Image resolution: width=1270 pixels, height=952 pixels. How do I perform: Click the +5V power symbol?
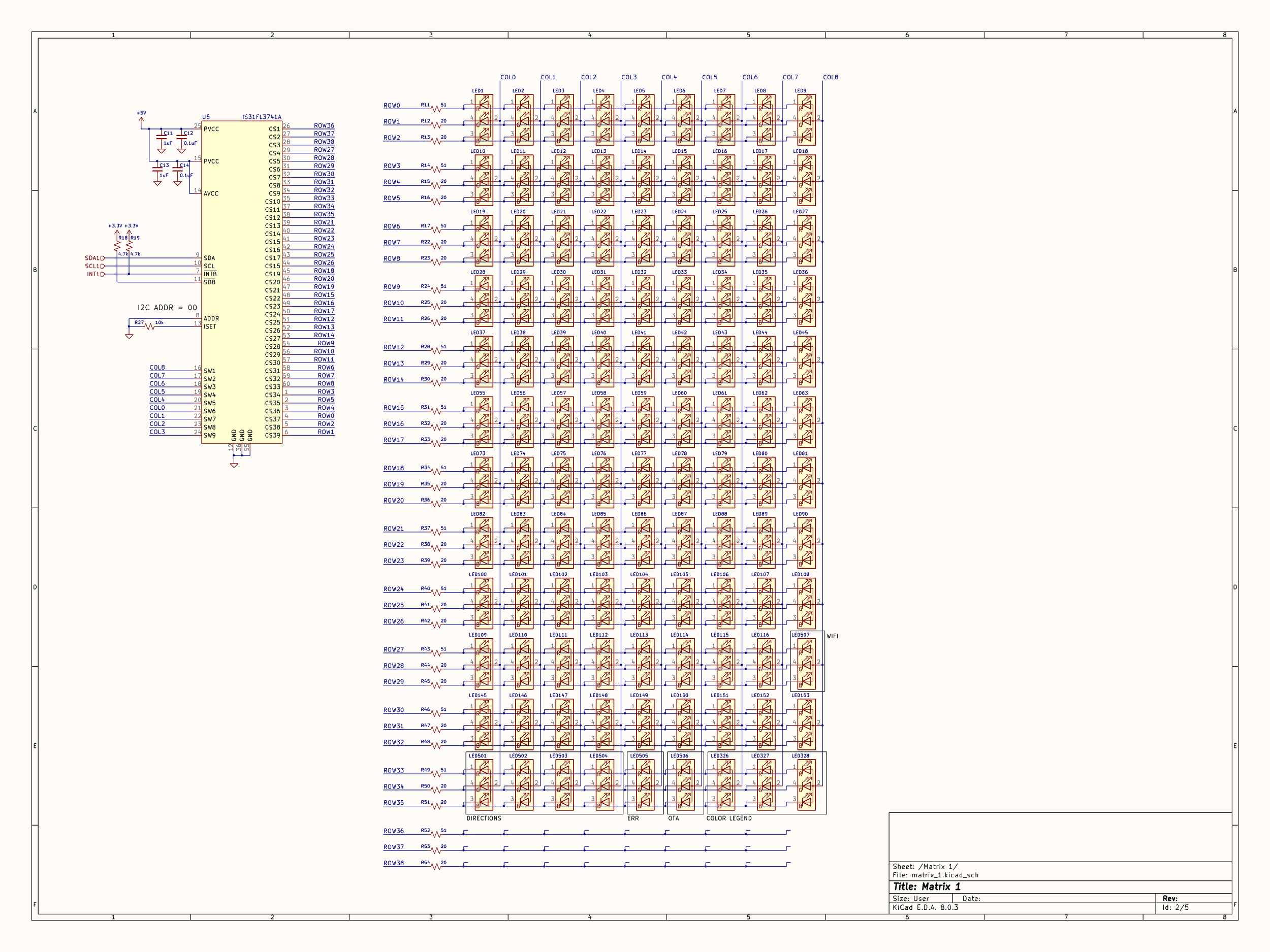141,118
